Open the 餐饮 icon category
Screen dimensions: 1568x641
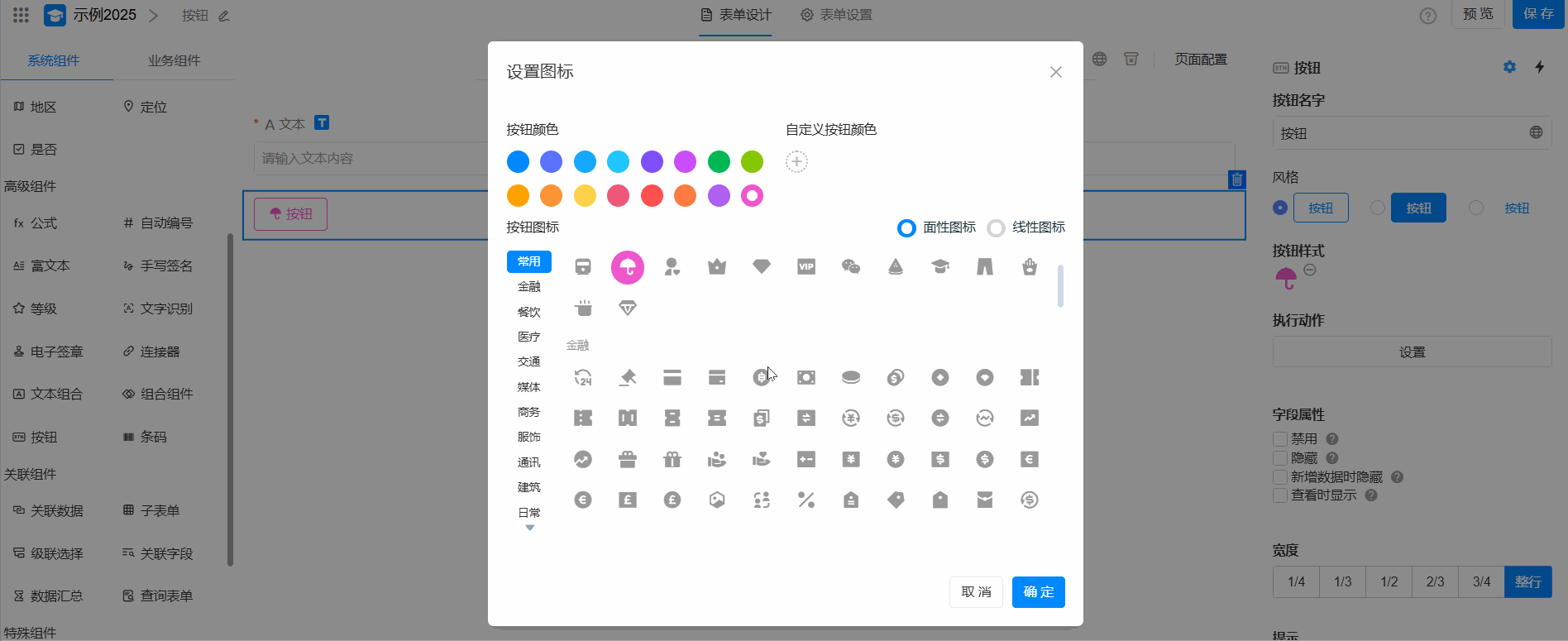[529, 312]
